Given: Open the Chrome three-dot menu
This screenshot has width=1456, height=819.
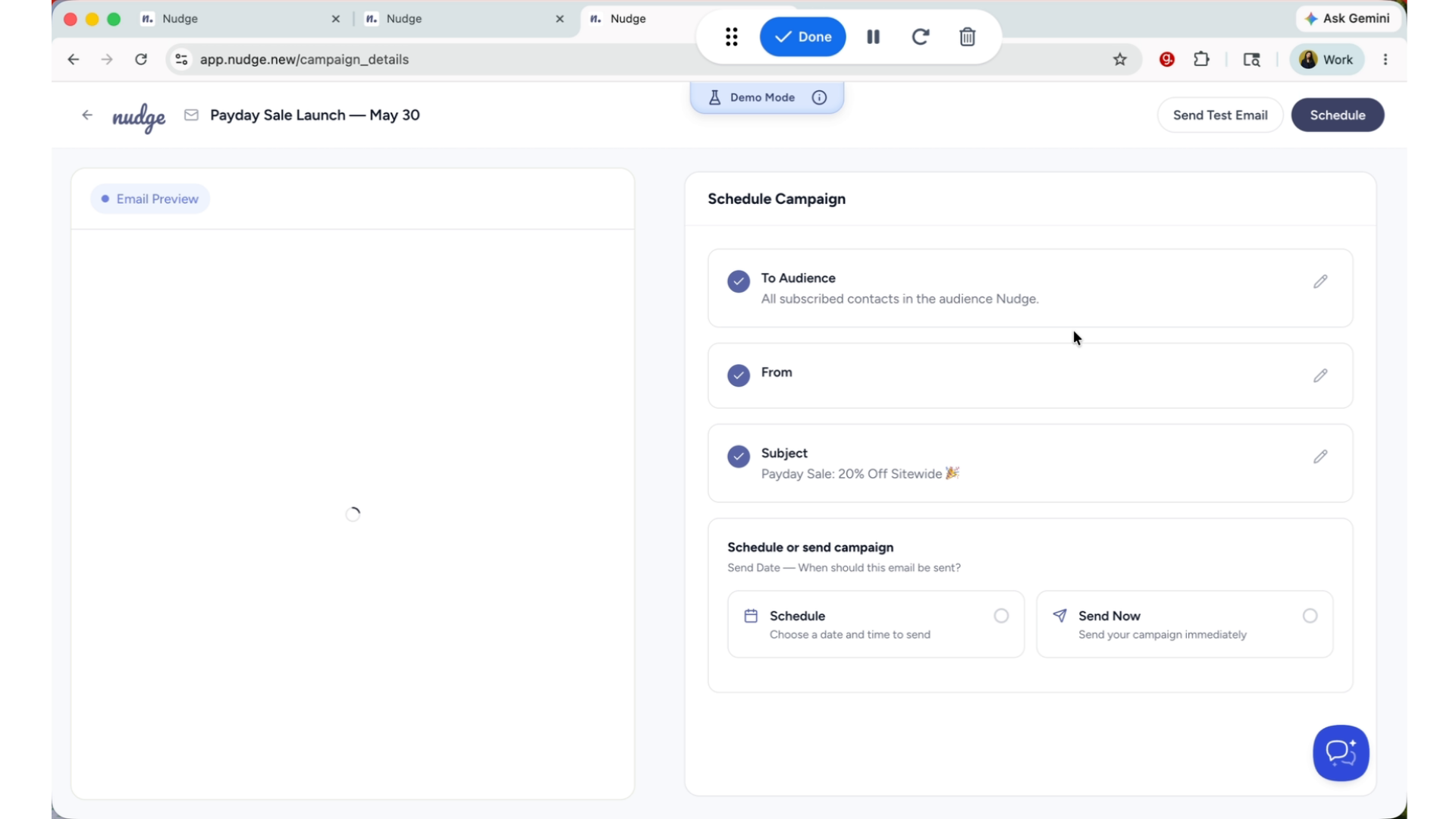Looking at the screenshot, I should [1385, 59].
